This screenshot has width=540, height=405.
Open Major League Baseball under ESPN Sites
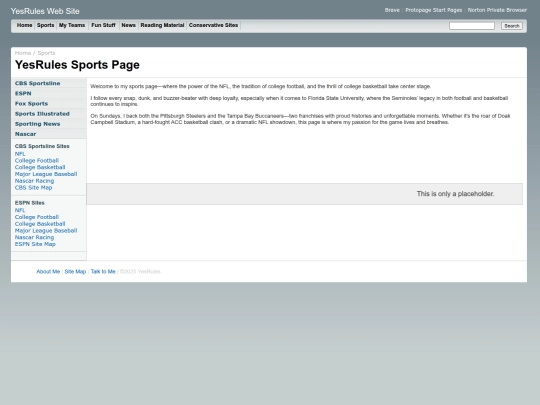tap(46, 231)
